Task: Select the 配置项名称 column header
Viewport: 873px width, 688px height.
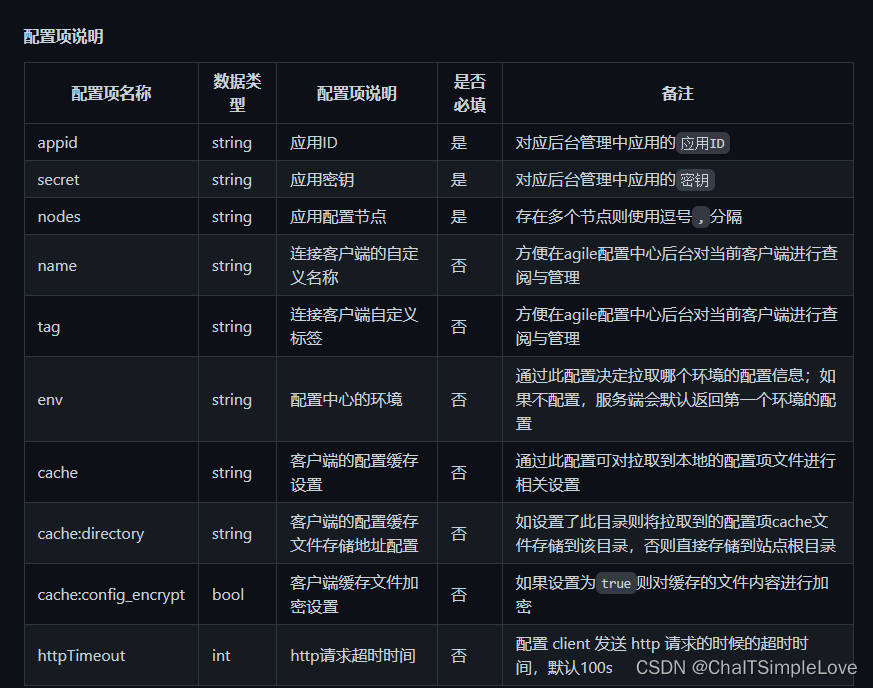Action: [111, 93]
